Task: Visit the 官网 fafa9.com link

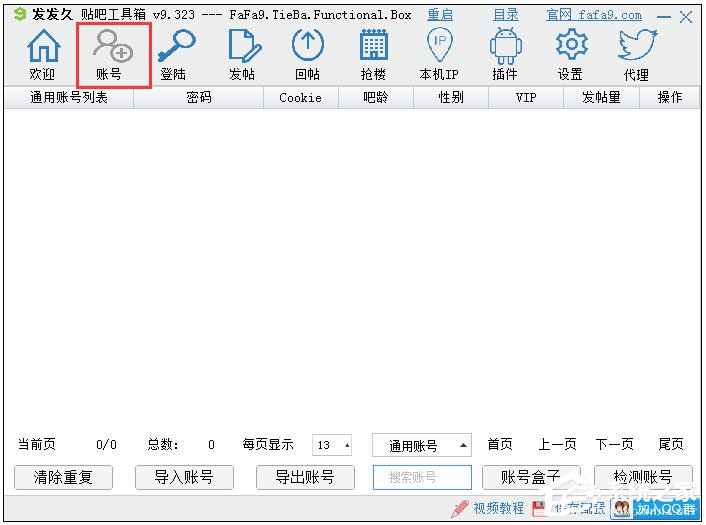Action: tap(594, 15)
